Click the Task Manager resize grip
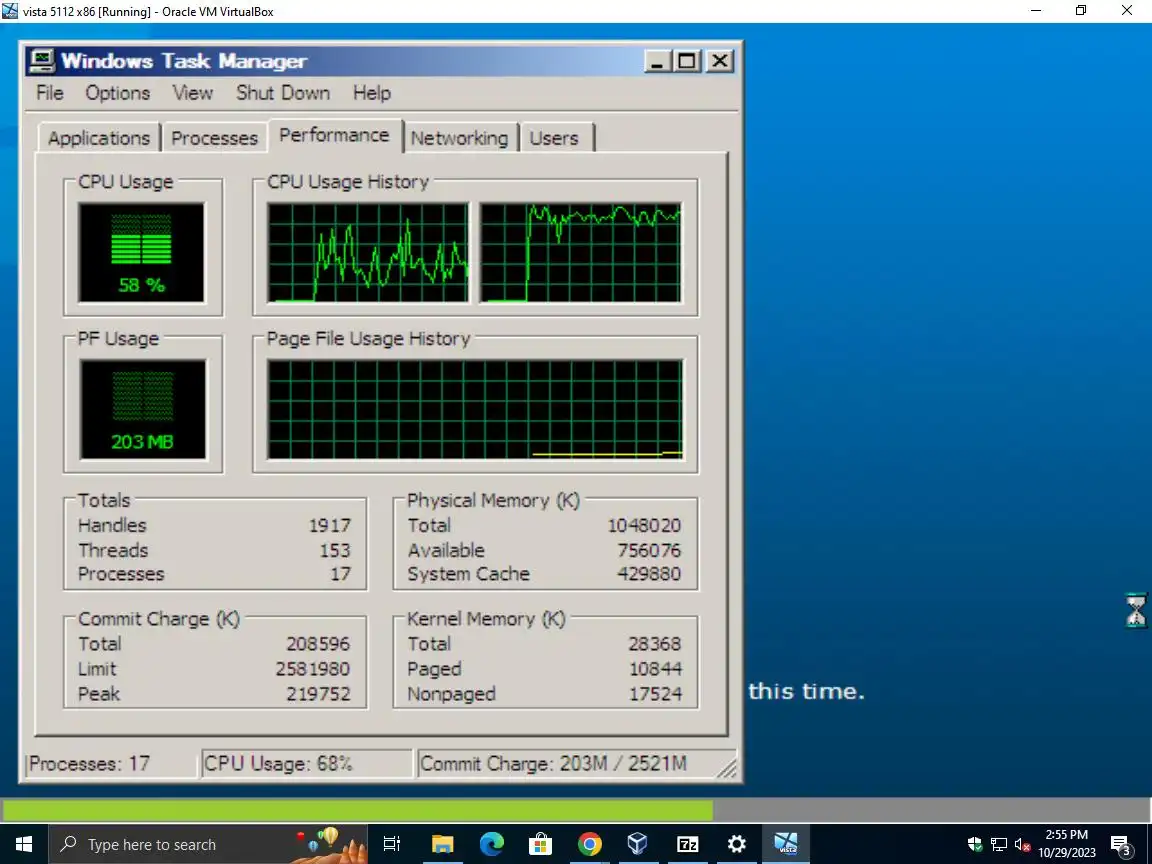The height and width of the screenshot is (864, 1152). (727, 768)
